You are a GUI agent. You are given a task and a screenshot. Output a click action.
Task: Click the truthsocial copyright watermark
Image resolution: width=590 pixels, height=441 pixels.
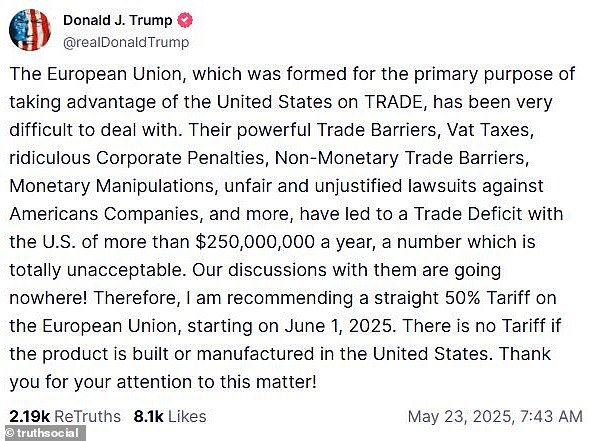click(43, 433)
